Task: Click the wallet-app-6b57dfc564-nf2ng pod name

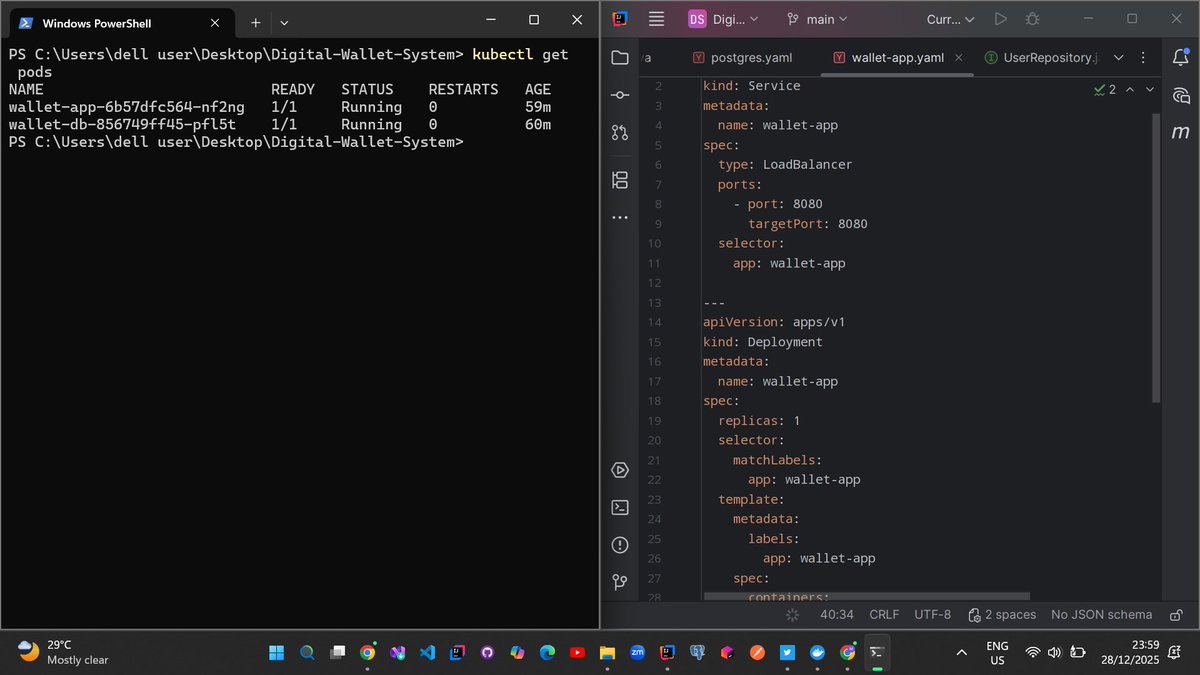Action: coord(126,107)
